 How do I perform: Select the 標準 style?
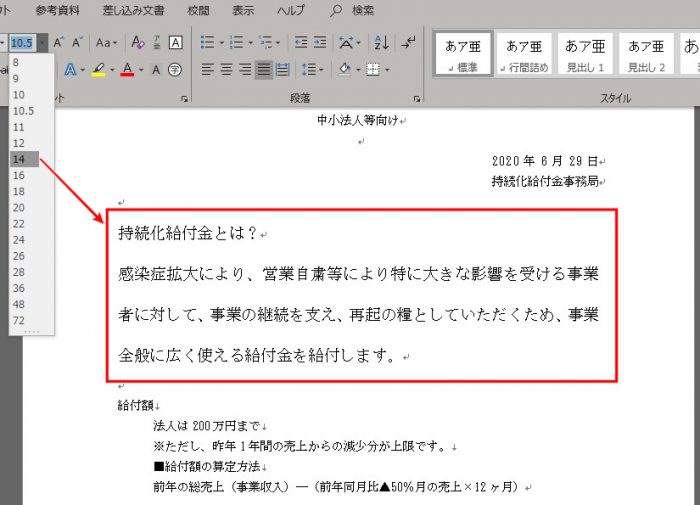[463, 54]
